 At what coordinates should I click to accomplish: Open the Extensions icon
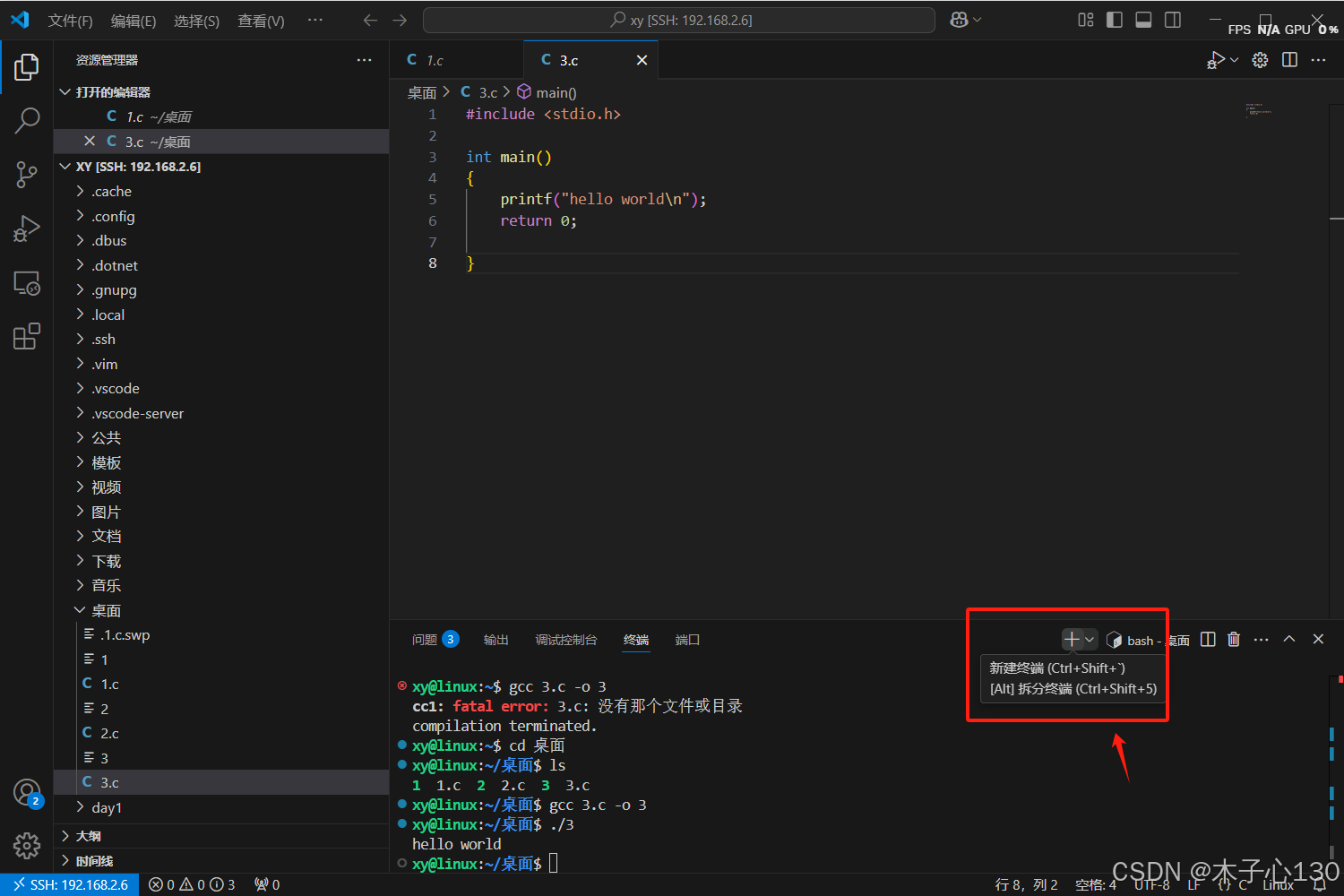pos(27,336)
